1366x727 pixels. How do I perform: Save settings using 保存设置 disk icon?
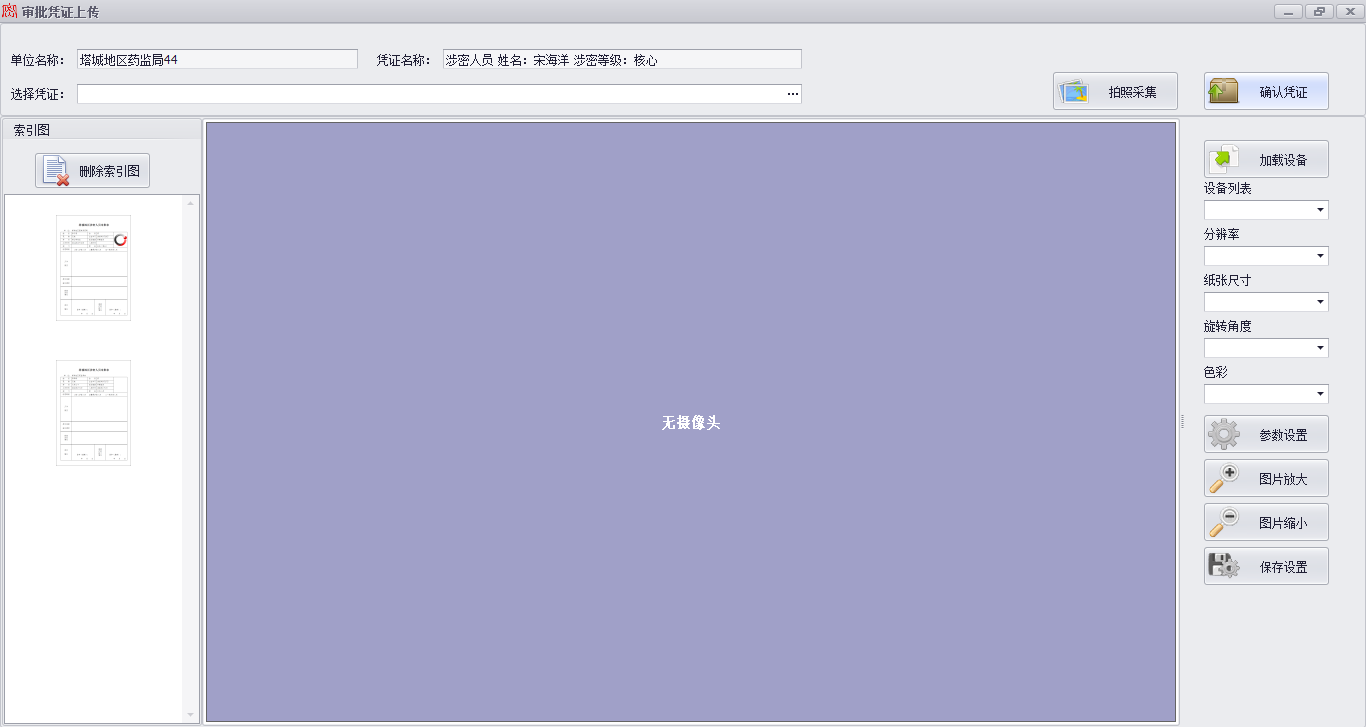click(1224, 567)
